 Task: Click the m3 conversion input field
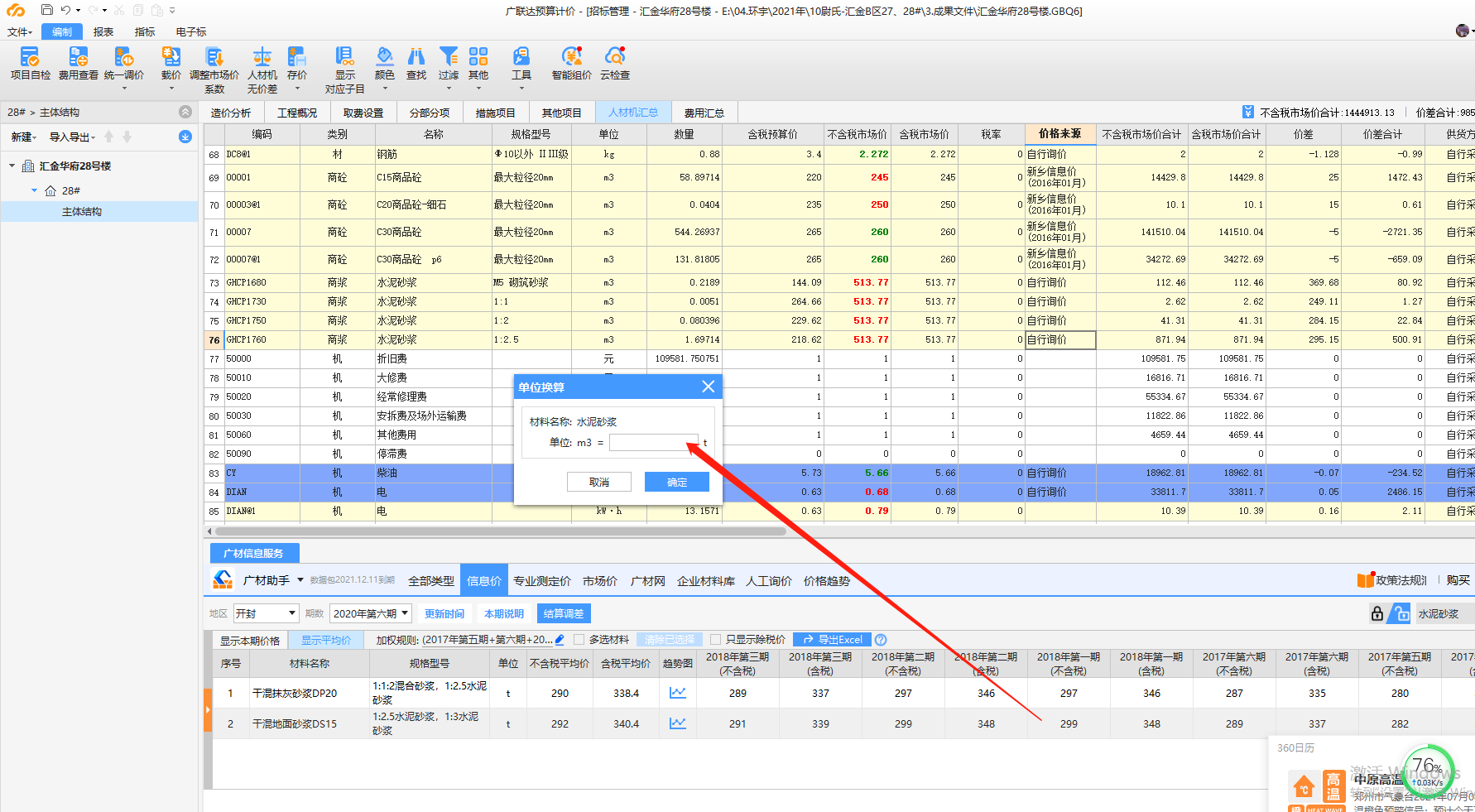pos(653,443)
